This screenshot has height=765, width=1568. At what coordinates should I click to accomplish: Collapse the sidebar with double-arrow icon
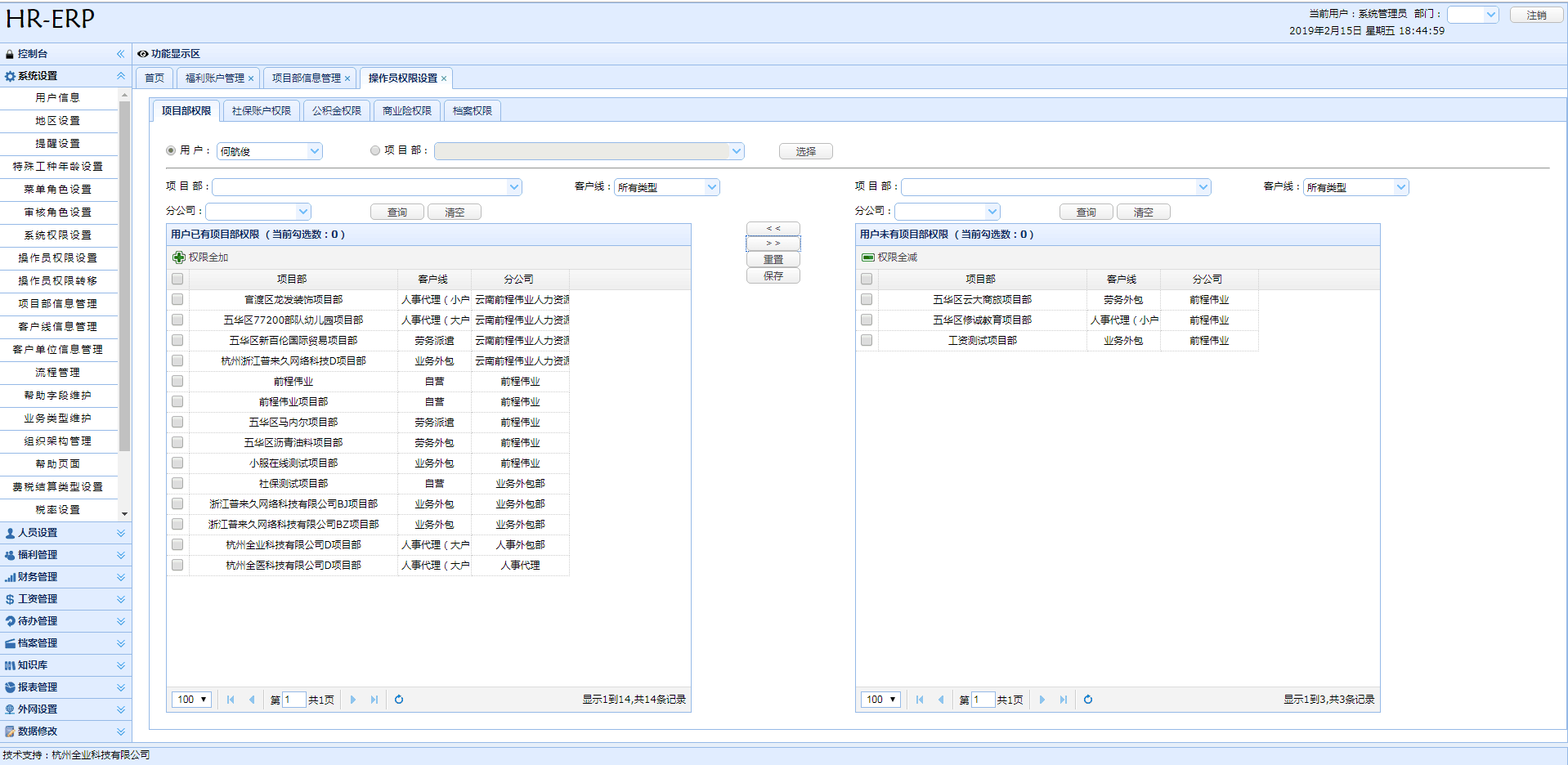pyautogui.click(x=120, y=54)
